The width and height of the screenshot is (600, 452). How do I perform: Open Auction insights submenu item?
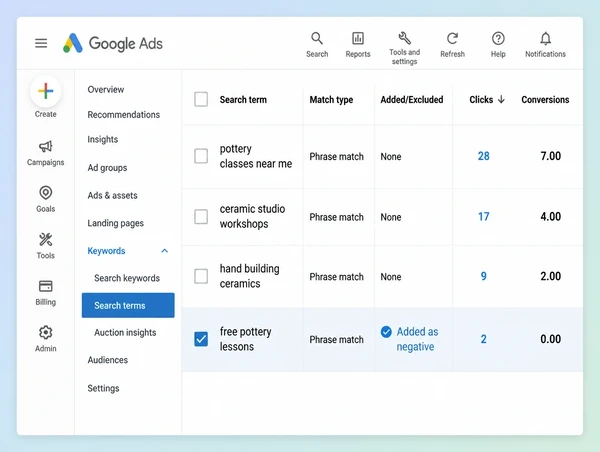pyautogui.click(x=125, y=333)
